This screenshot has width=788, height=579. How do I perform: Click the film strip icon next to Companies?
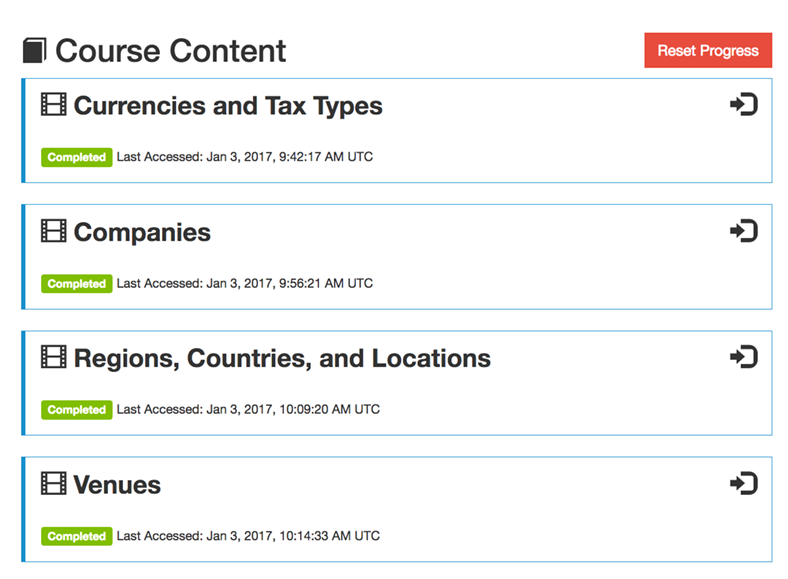[54, 231]
